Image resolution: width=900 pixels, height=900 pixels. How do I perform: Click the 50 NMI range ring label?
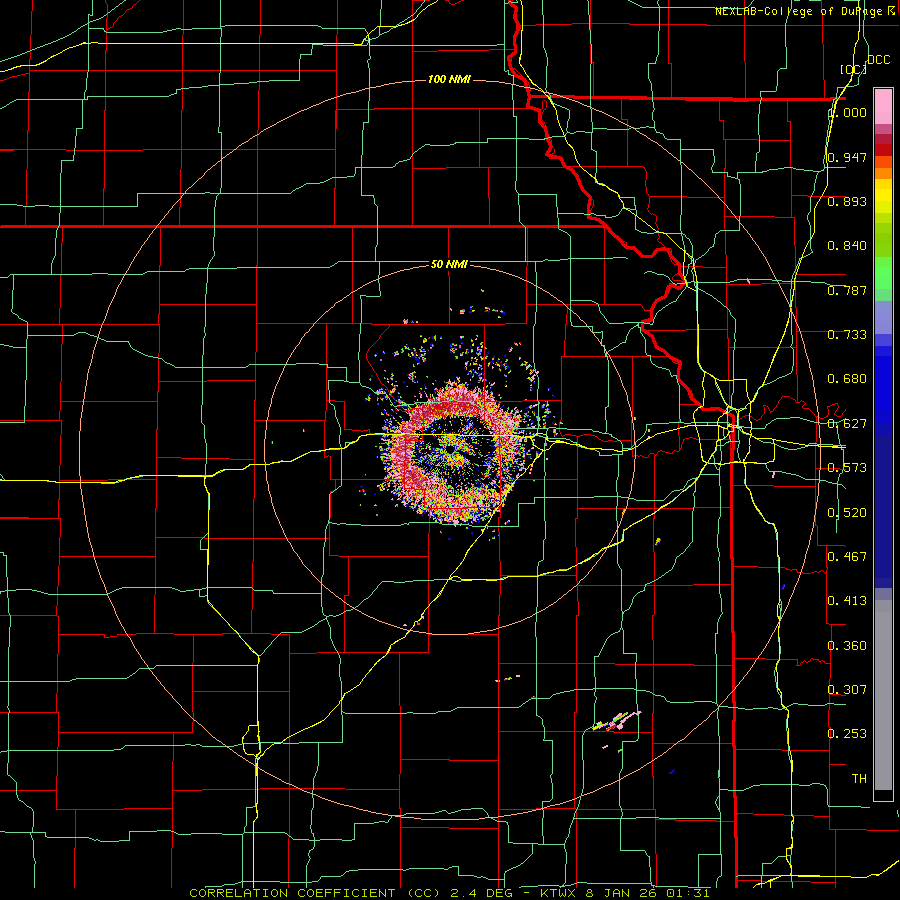tap(449, 264)
